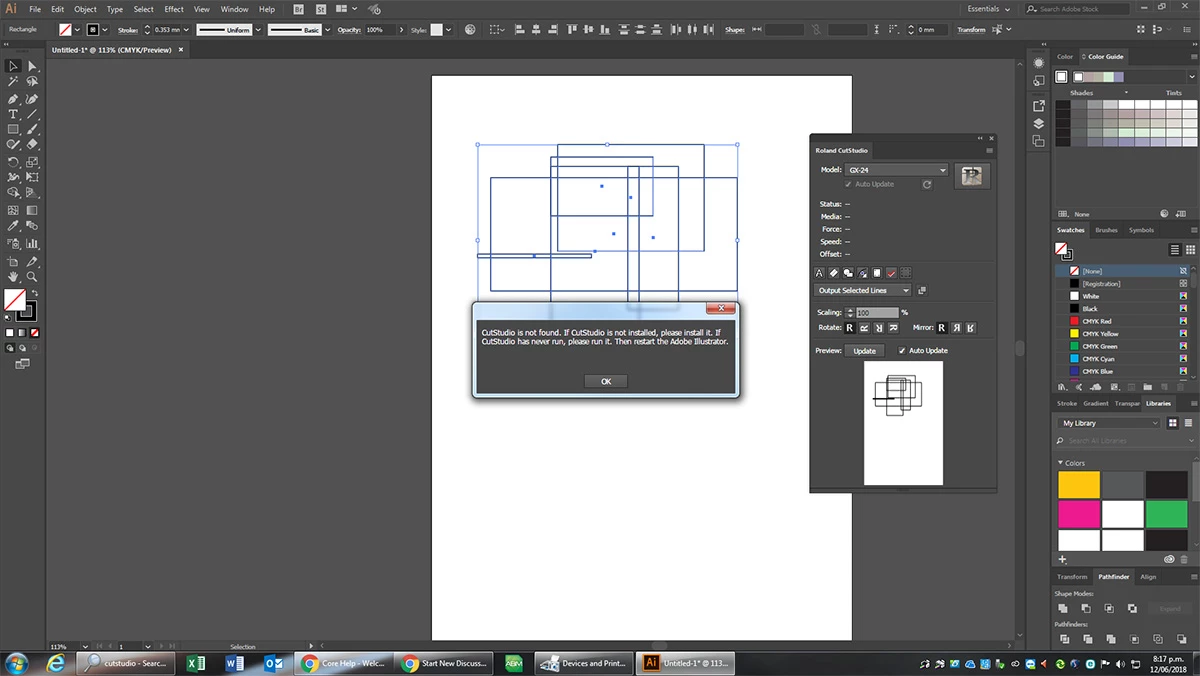Open Bridge via the Br icon
This screenshot has height=676, width=1200.
(297, 9)
